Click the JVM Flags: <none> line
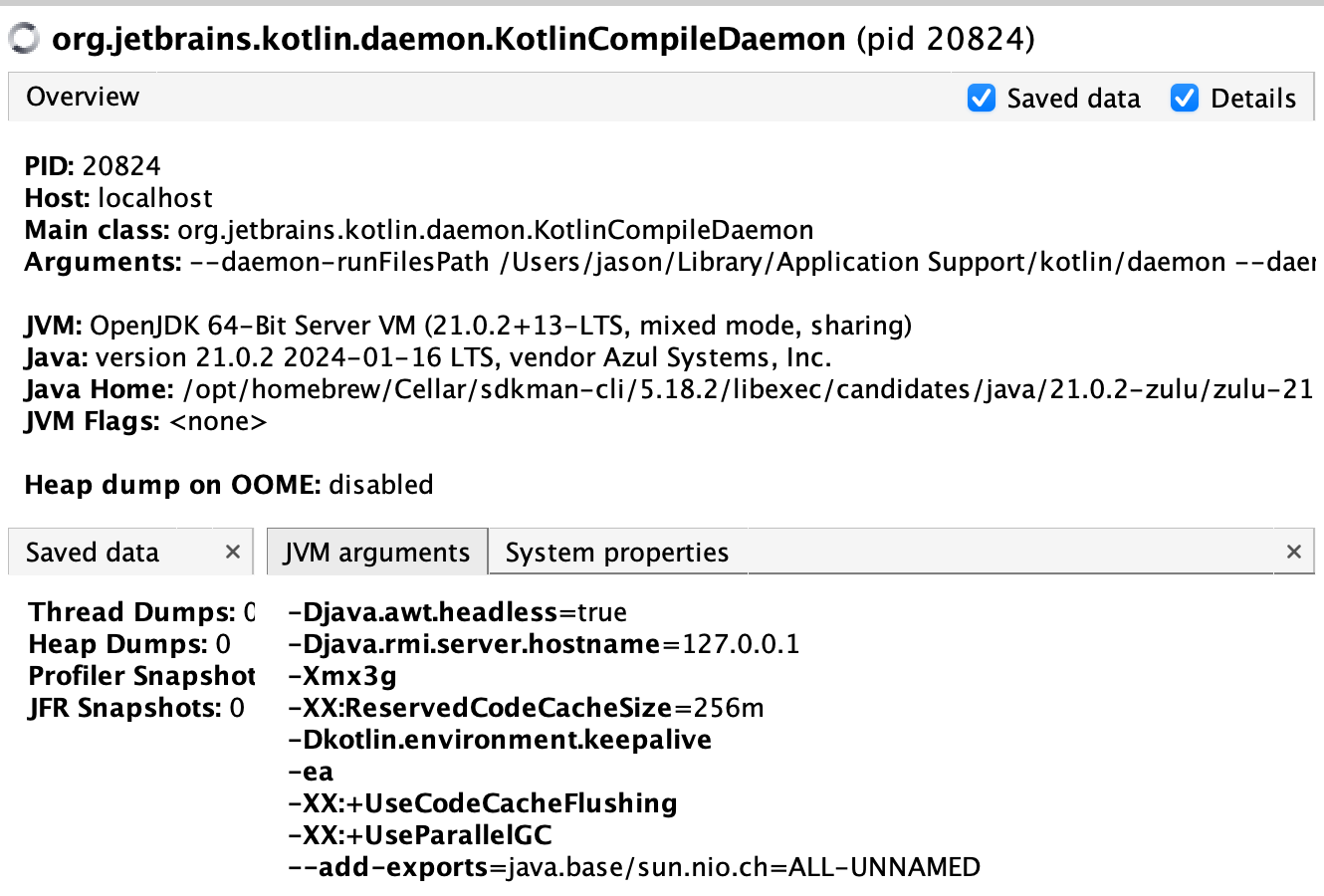The height and width of the screenshot is (896, 1324). (x=146, y=421)
